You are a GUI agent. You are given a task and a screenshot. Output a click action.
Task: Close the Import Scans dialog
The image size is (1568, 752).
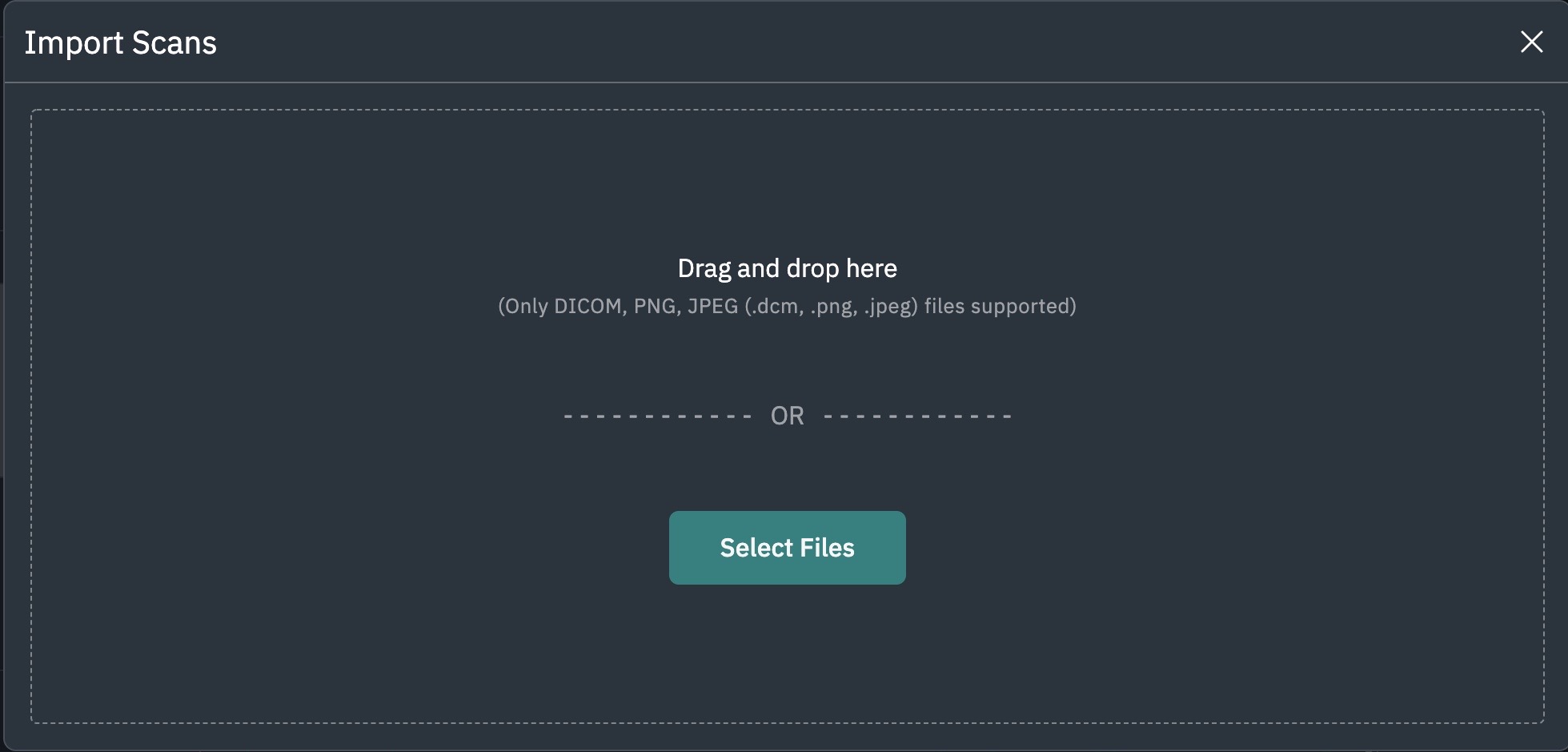click(x=1531, y=42)
